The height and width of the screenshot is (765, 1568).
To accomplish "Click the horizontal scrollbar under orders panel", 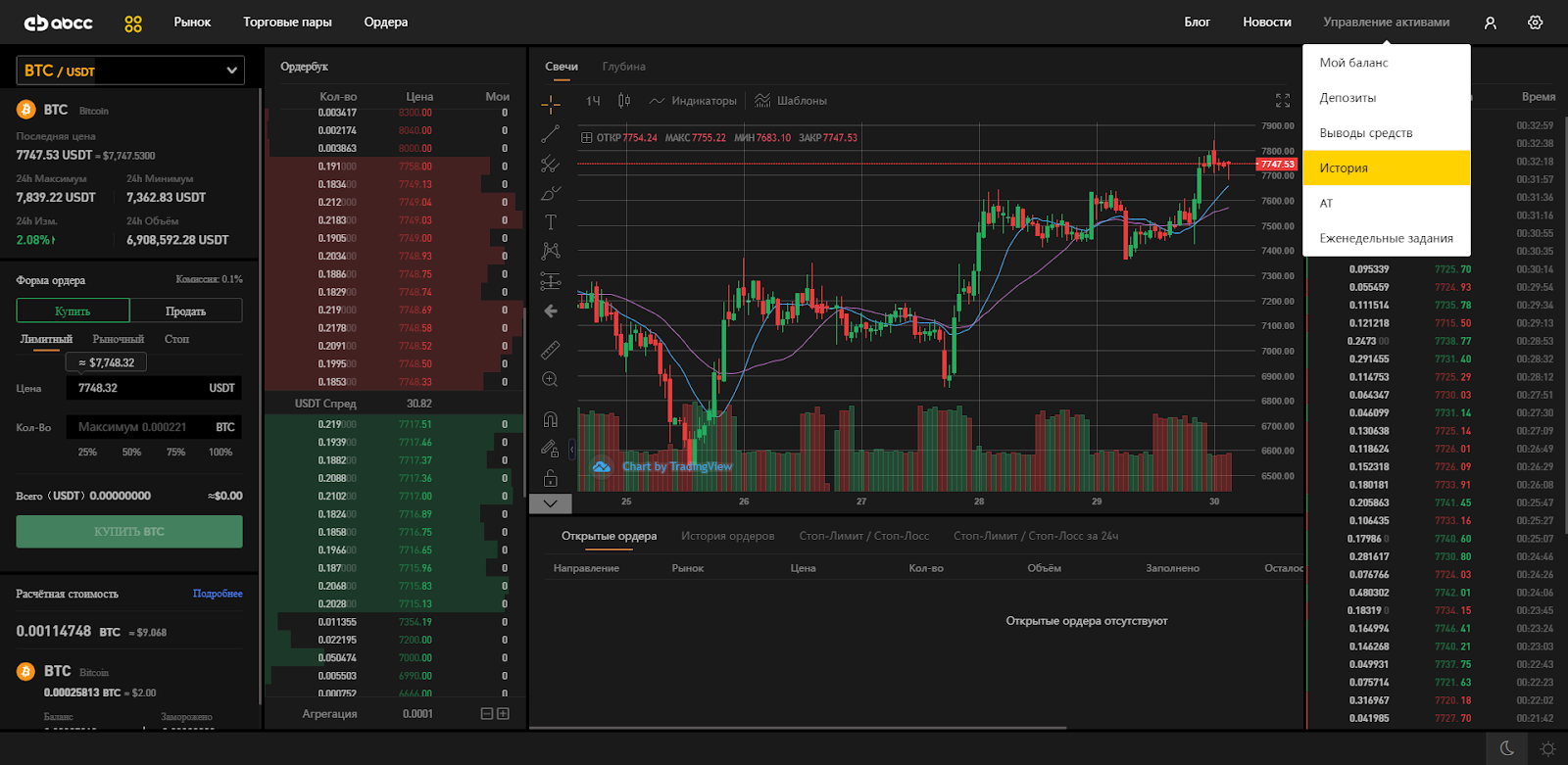I will (x=798, y=728).
